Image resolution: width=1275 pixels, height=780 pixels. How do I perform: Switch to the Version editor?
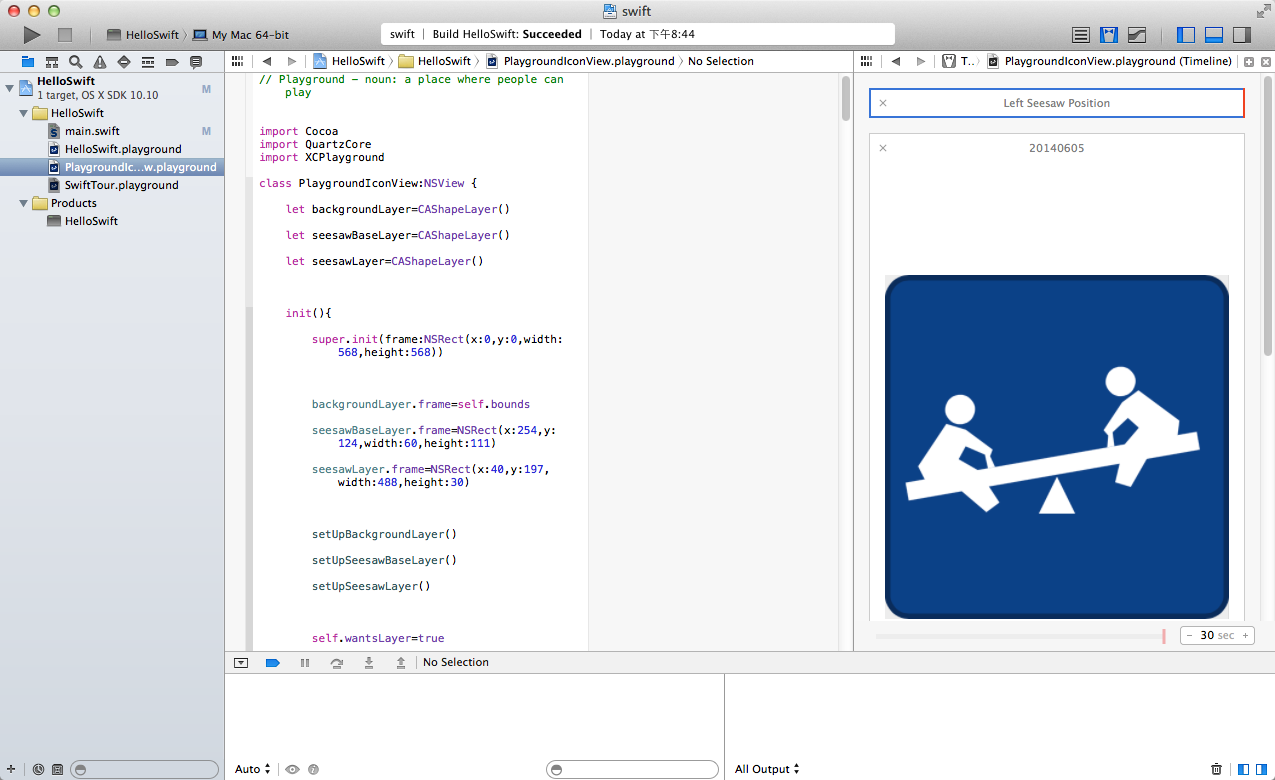[x=1137, y=35]
